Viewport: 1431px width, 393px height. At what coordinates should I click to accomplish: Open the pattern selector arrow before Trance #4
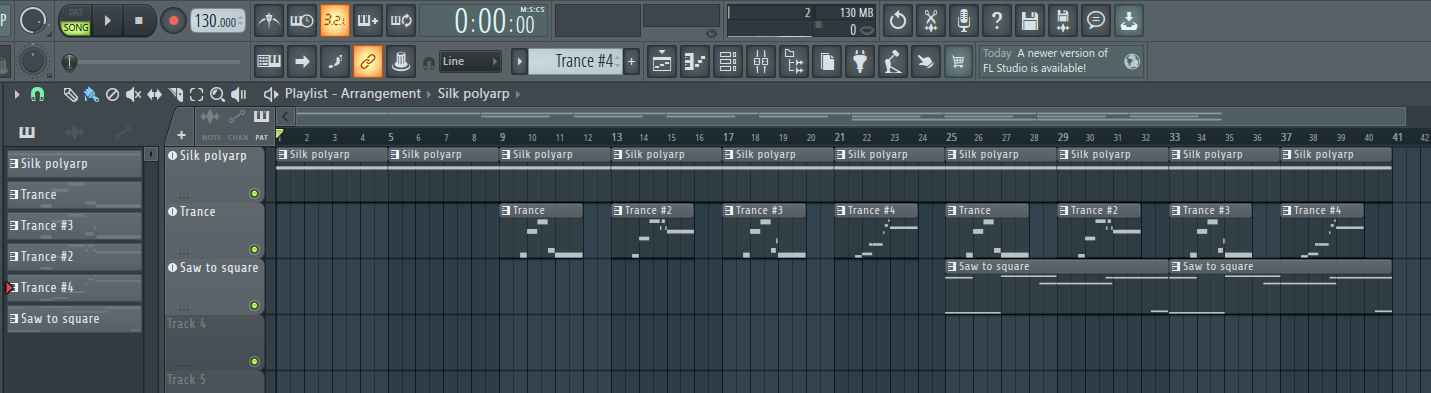pyautogui.click(x=519, y=62)
